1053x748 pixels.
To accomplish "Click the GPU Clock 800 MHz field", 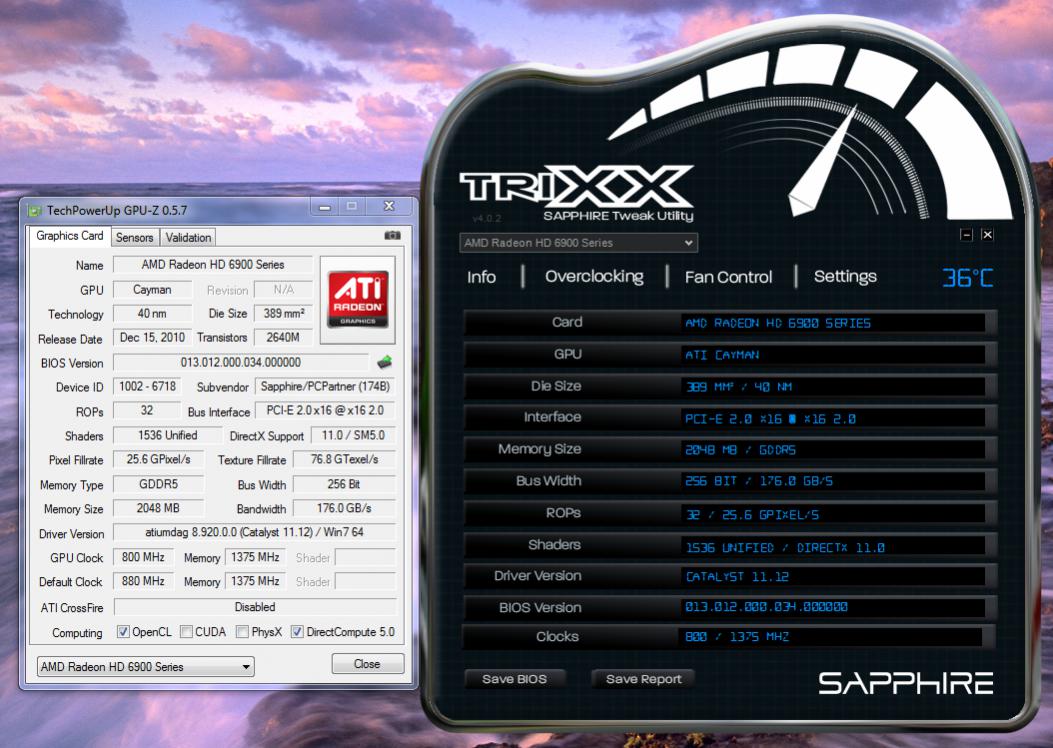I will 143,557.
